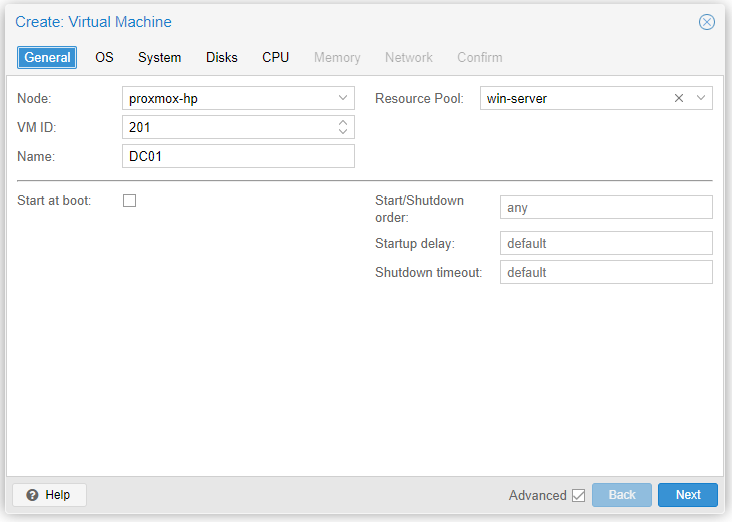Screen dimensions: 732x522
Task: Click the Startup delay input
Action: click(x=606, y=243)
